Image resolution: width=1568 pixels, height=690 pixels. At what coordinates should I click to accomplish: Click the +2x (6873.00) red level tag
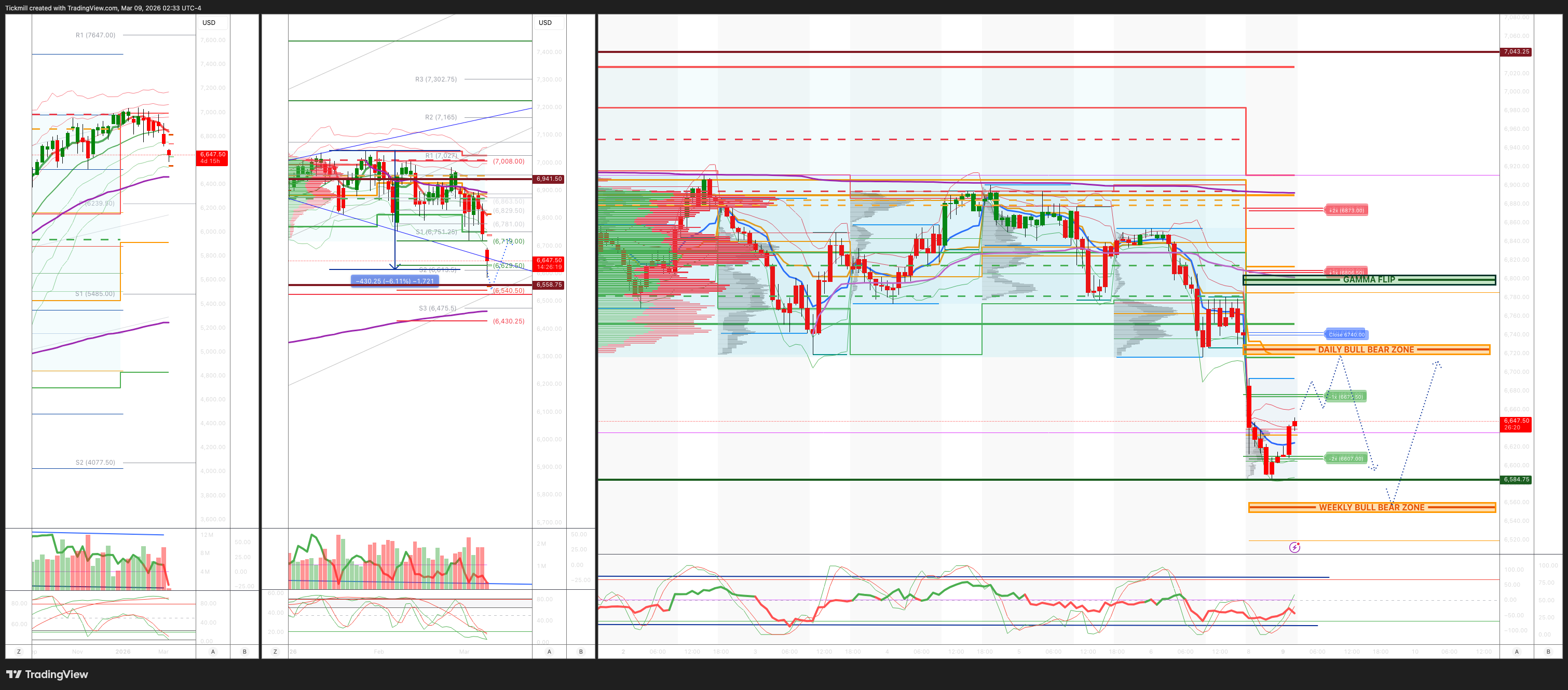(x=1346, y=210)
